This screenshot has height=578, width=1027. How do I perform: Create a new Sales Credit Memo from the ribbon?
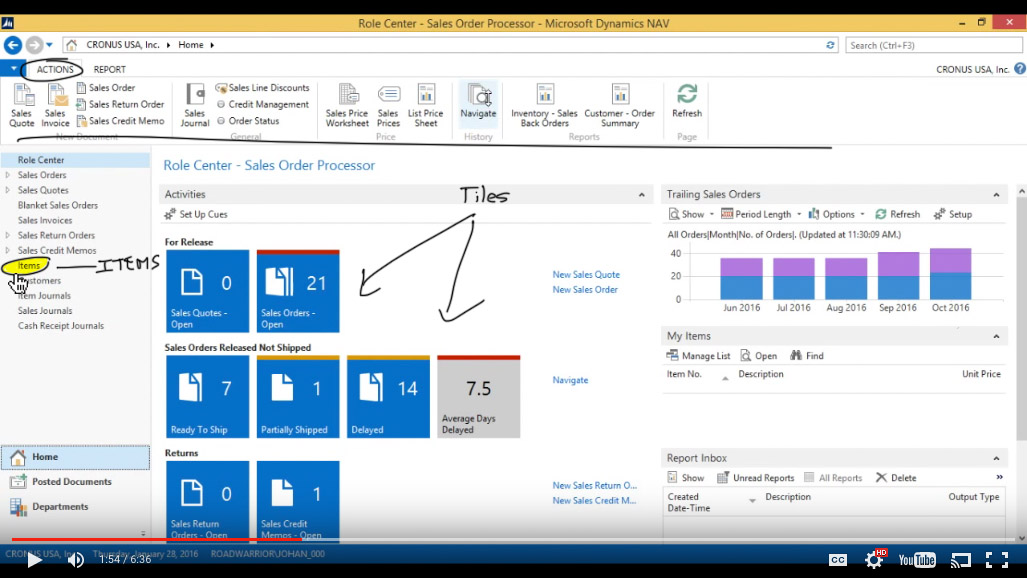[120, 121]
